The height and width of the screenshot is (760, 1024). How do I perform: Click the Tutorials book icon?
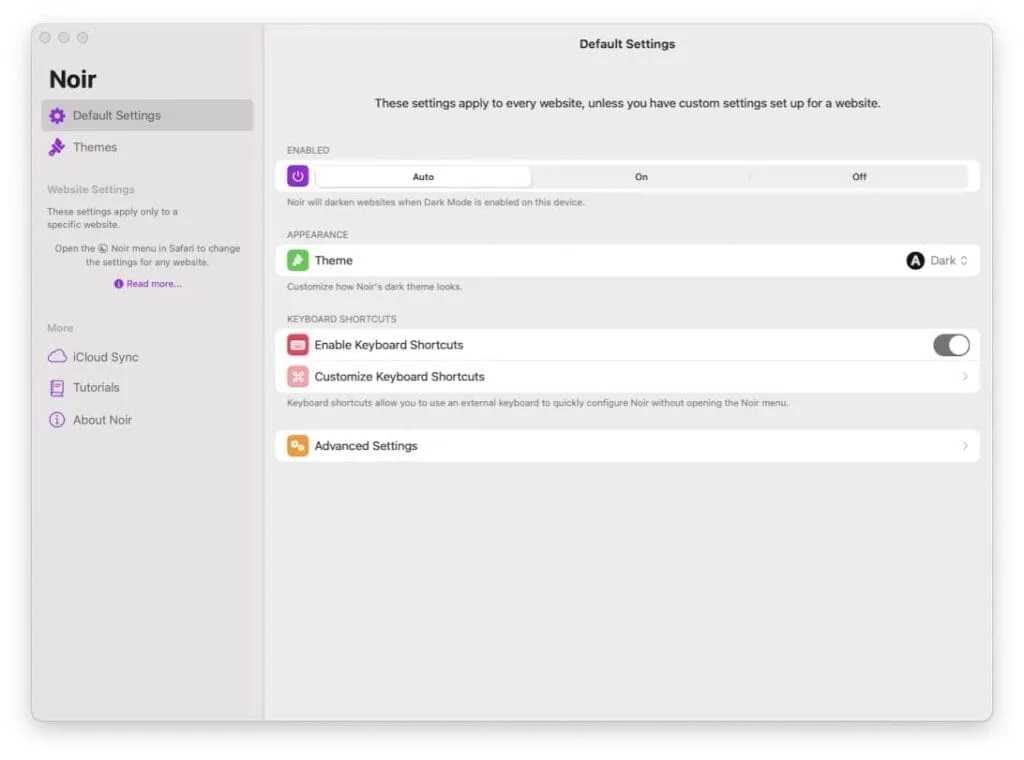pyautogui.click(x=59, y=388)
